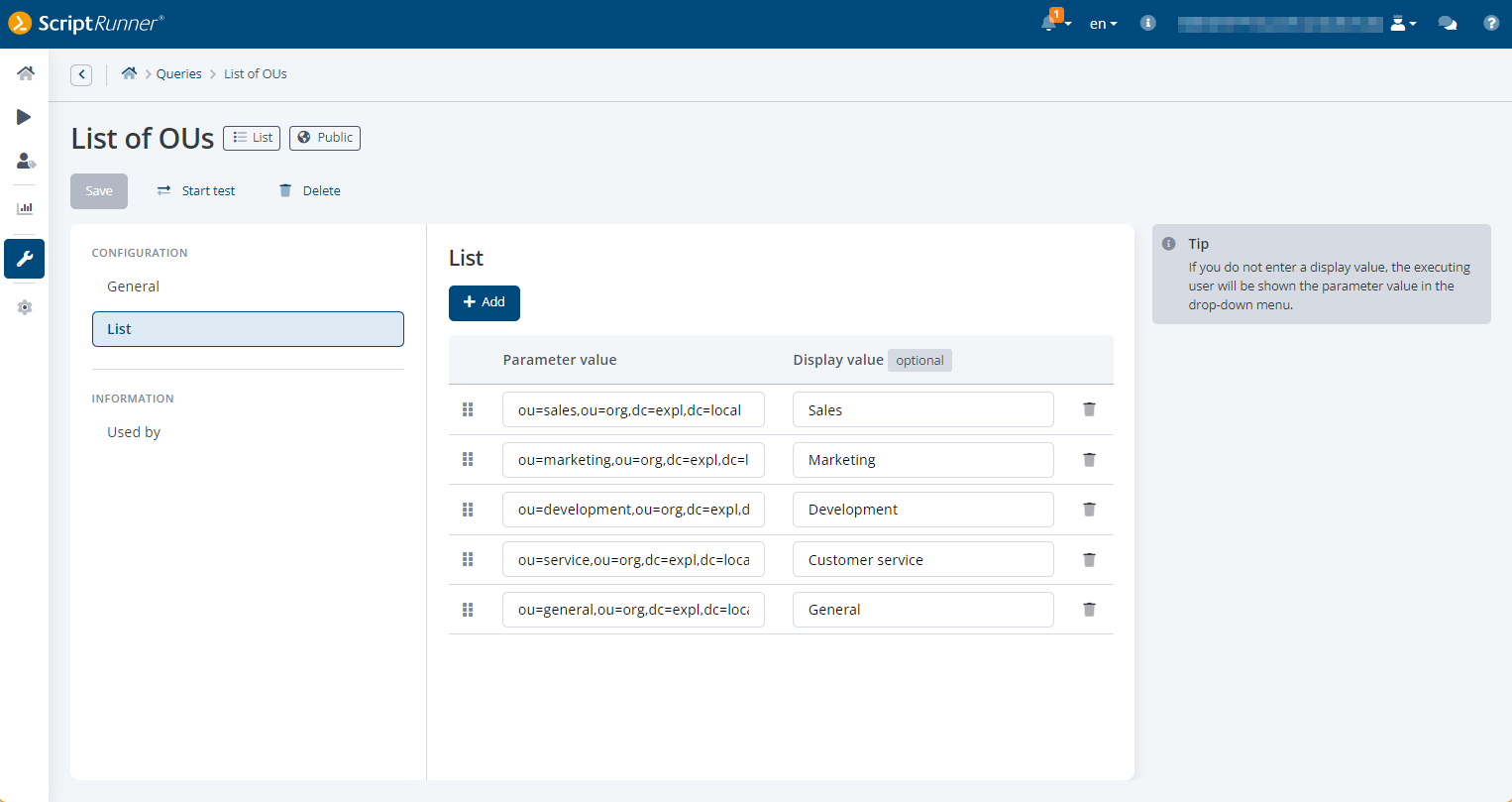Viewport: 1512px width, 802px height.
Task: Delete the General list row
Action: (1089, 610)
